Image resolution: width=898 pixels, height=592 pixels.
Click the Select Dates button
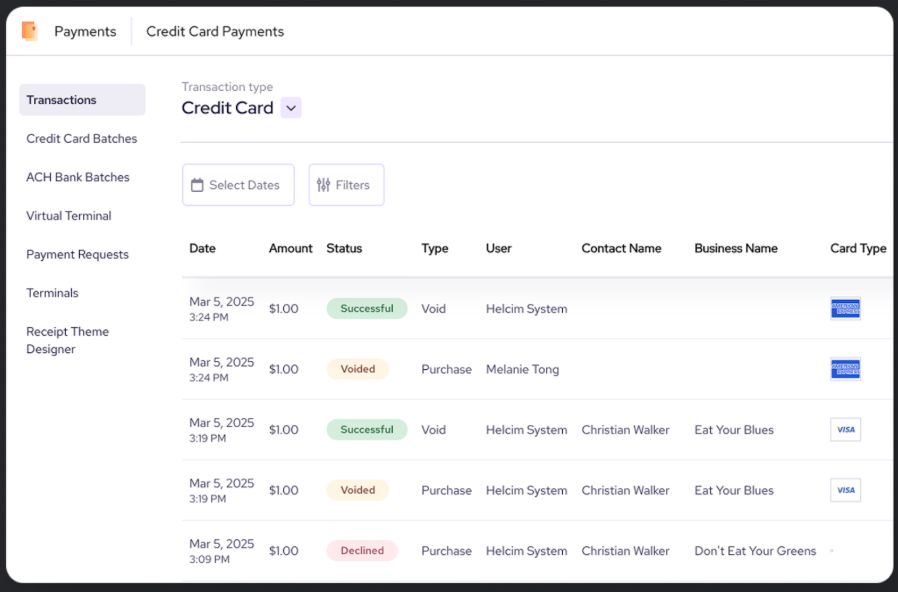click(x=238, y=184)
